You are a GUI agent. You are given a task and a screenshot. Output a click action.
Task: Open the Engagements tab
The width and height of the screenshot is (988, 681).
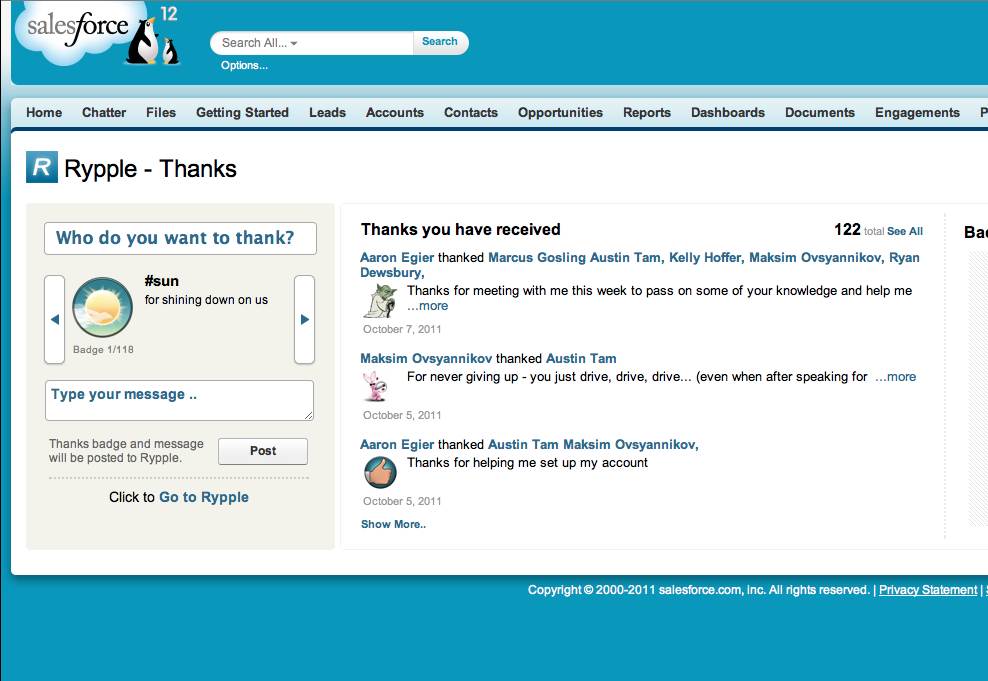point(917,112)
